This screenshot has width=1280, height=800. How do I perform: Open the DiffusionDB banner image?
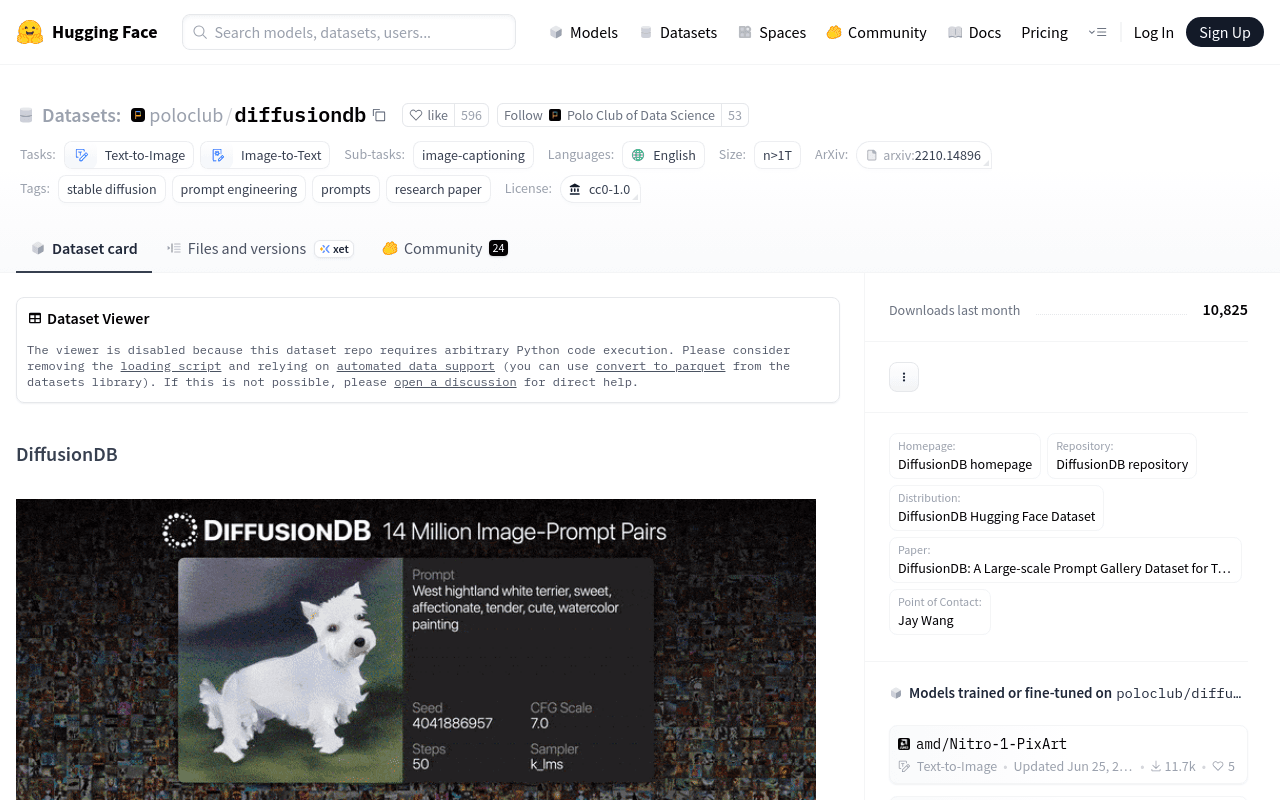coord(416,649)
